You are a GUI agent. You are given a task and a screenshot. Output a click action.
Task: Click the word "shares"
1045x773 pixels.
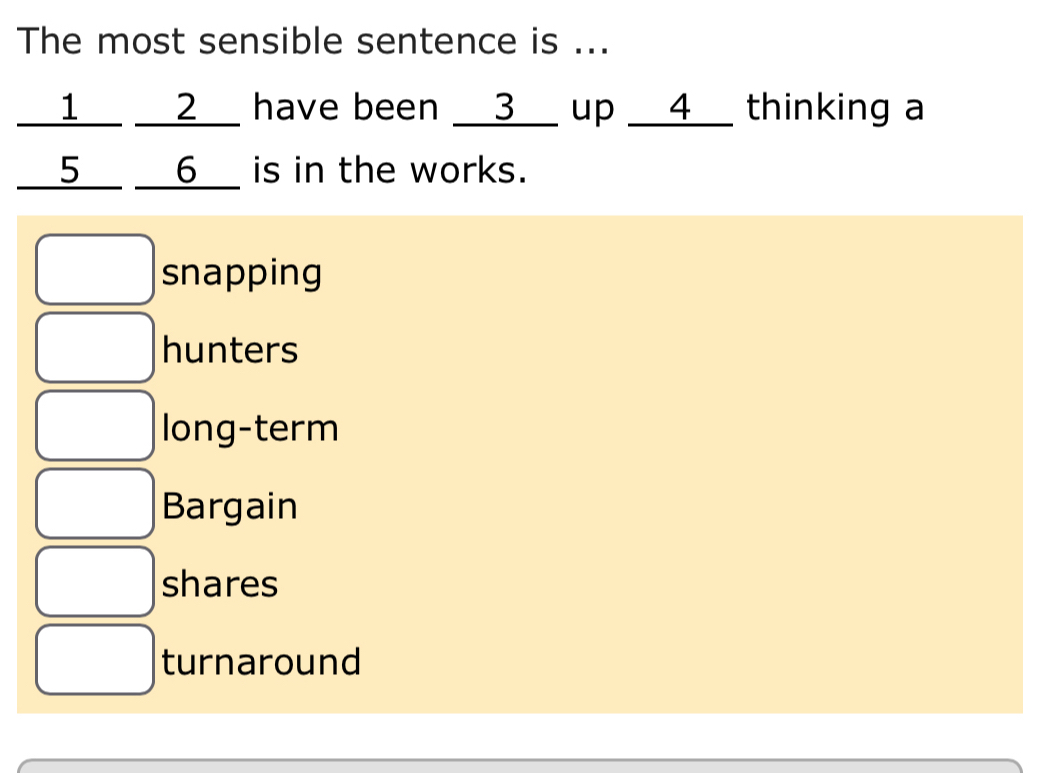(221, 585)
